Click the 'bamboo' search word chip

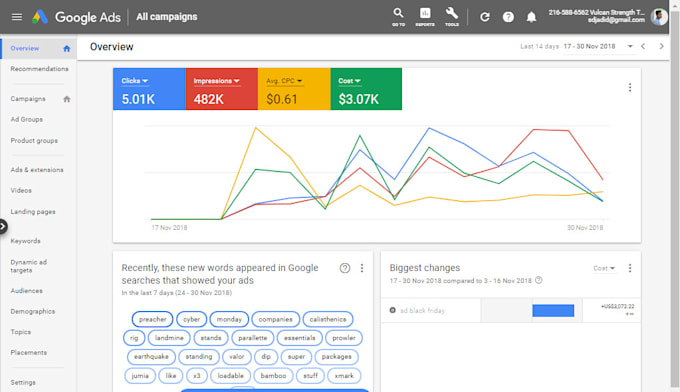[273, 376]
